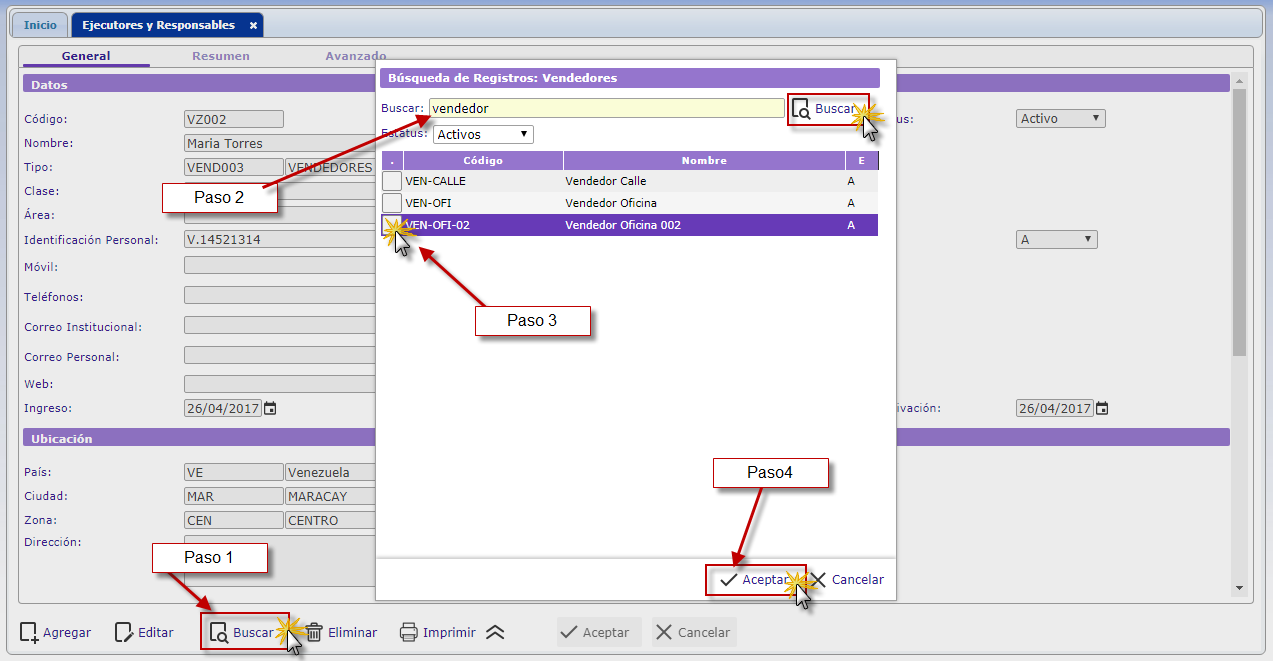The width and height of the screenshot is (1273, 661).
Task: Click the Código field VZ002
Action: pos(234,119)
